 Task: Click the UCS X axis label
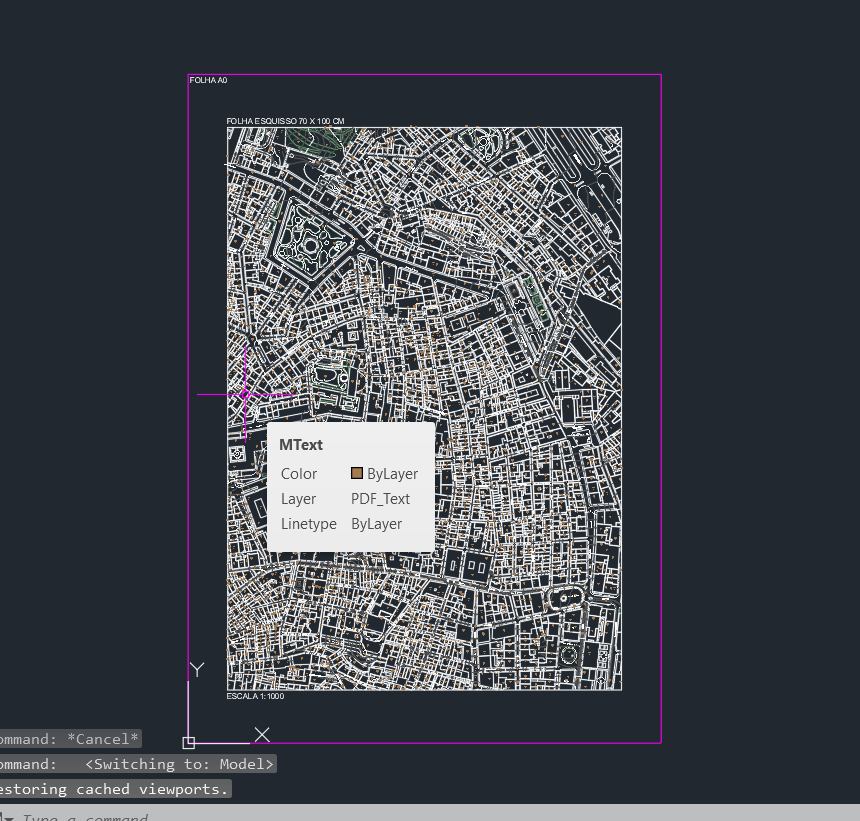point(262,735)
